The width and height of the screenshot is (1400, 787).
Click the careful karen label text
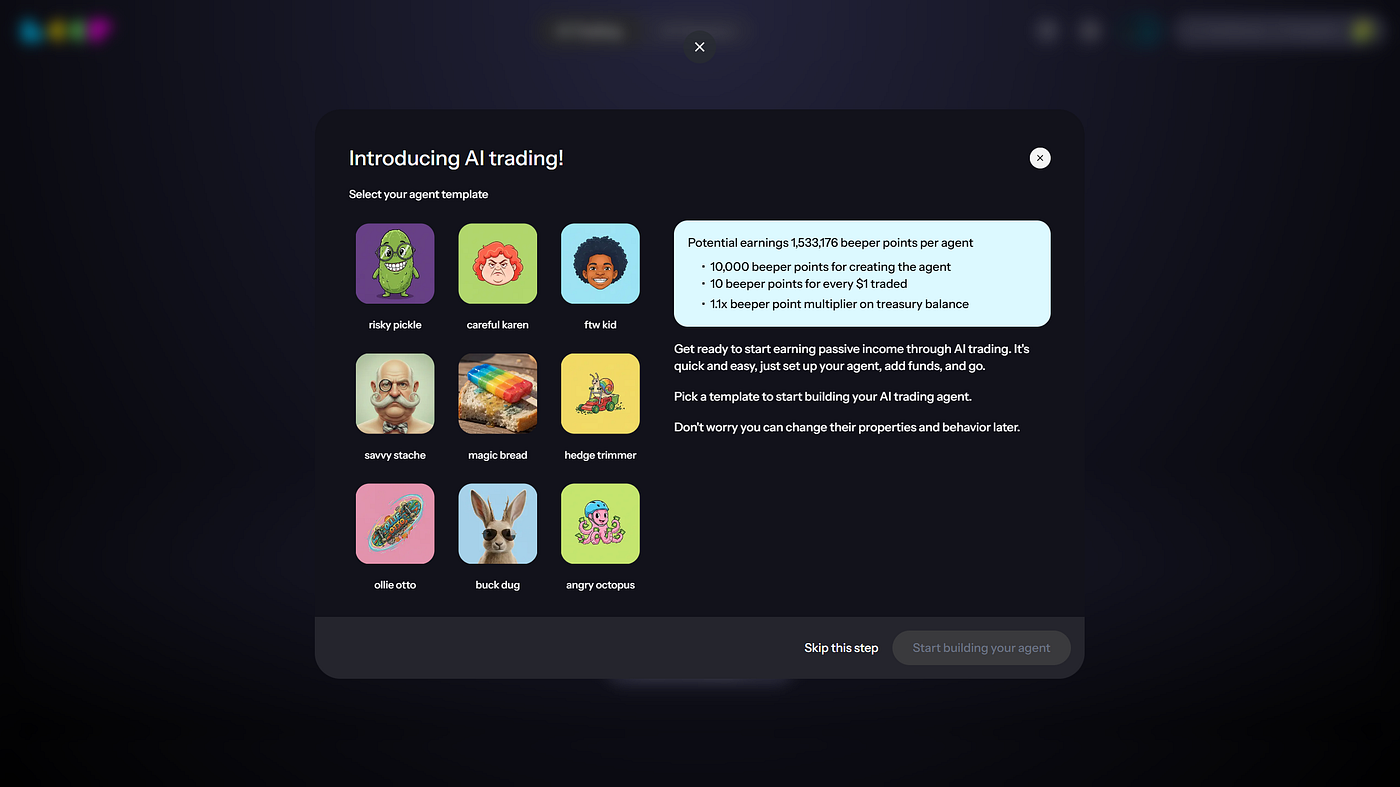point(498,325)
